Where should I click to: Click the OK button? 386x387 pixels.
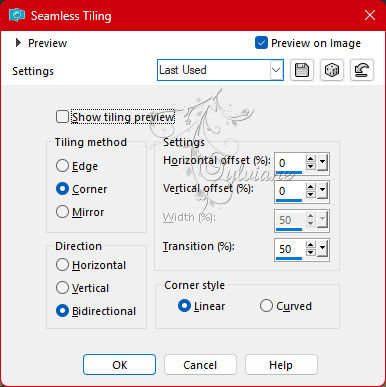[x=119, y=365]
